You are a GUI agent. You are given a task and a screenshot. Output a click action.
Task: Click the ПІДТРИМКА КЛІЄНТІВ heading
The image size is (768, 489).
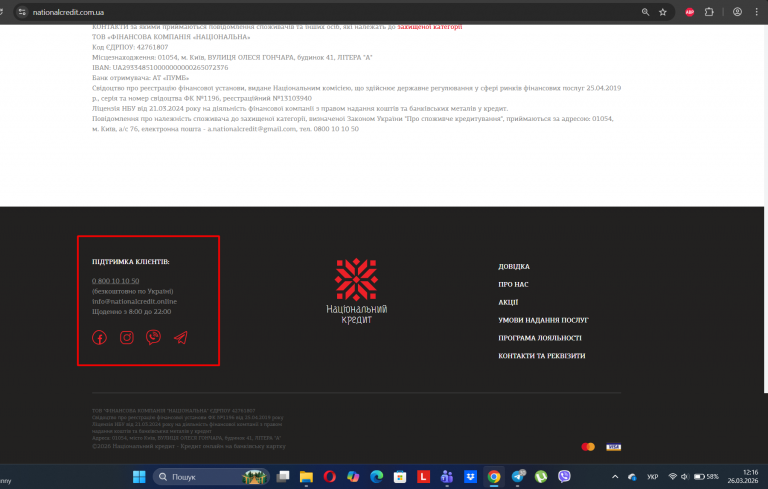click(x=131, y=262)
